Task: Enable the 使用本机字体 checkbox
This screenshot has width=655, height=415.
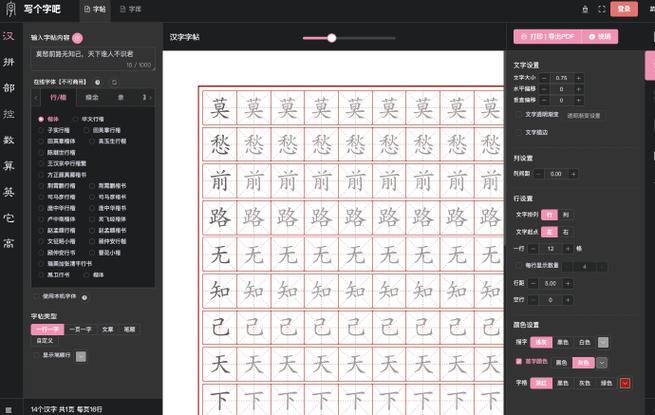Action: coord(36,296)
